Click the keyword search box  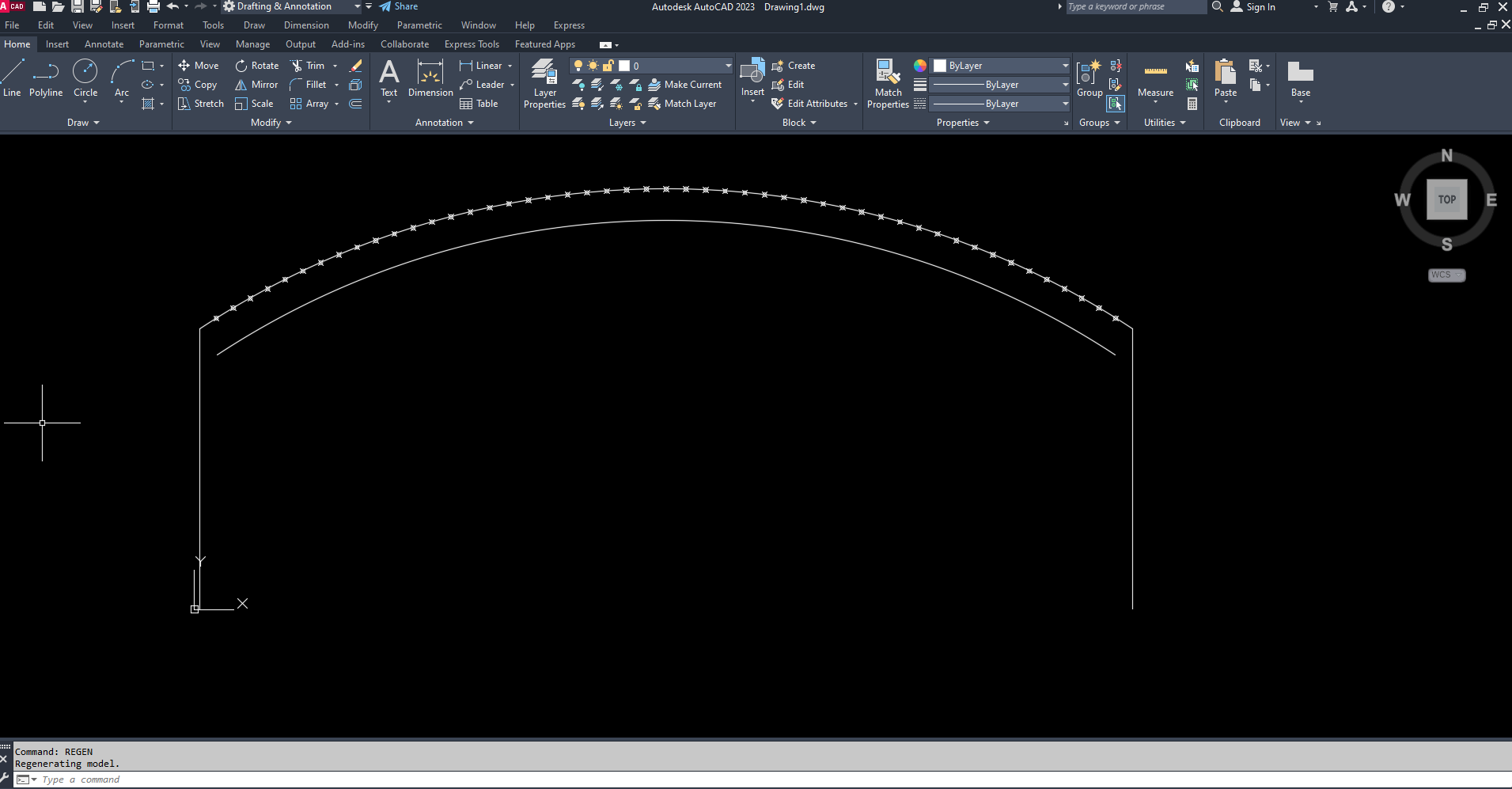click(x=1135, y=7)
